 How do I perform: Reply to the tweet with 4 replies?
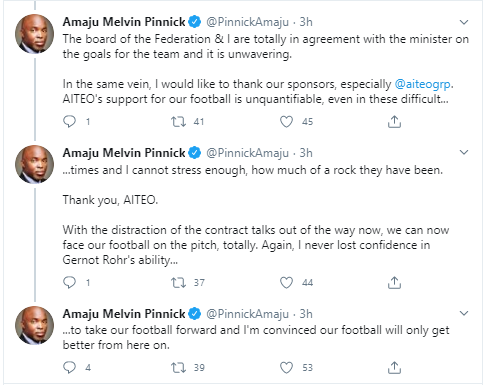click(69, 367)
